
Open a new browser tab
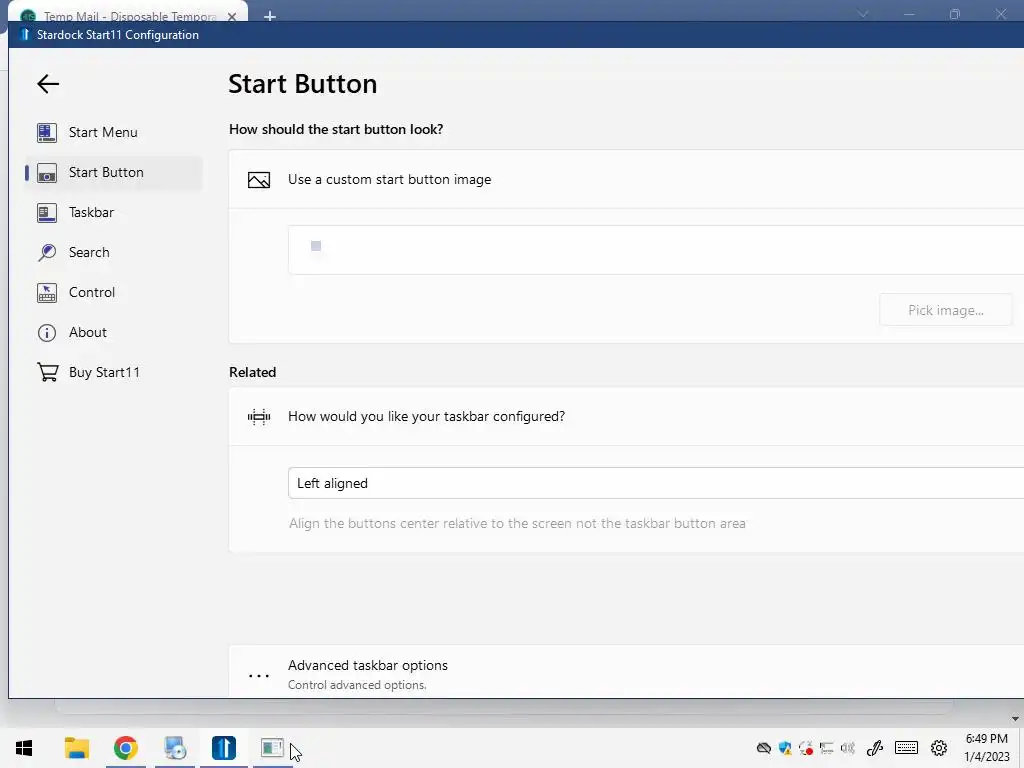pos(270,16)
